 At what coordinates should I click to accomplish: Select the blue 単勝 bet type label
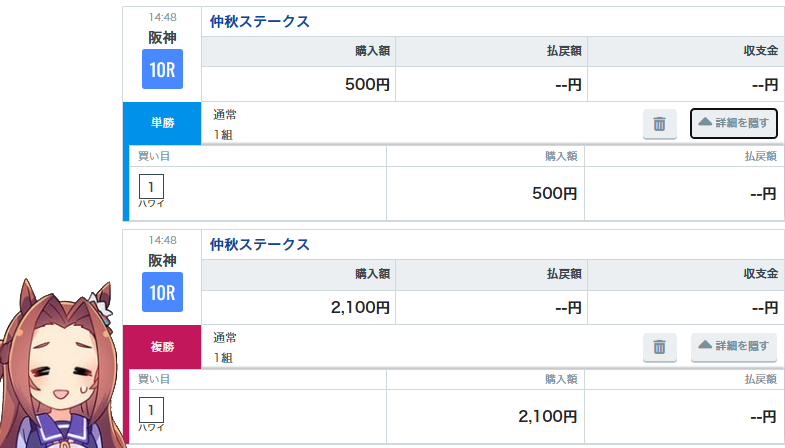[x=162, y=123]
